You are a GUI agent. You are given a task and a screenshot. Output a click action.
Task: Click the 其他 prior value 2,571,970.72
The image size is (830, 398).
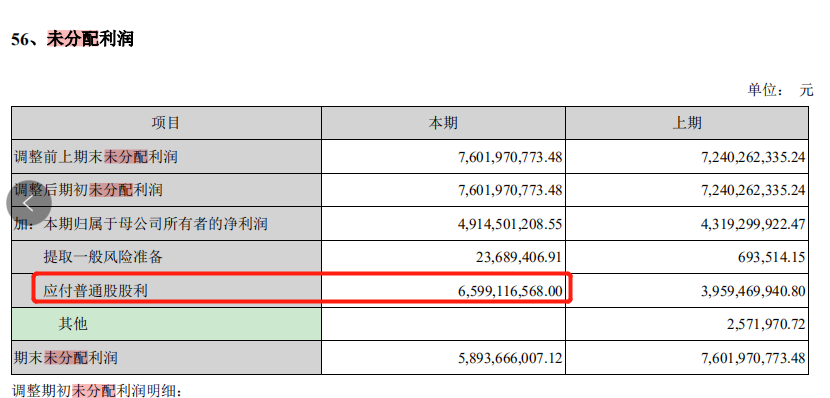[x=766, y=324]
